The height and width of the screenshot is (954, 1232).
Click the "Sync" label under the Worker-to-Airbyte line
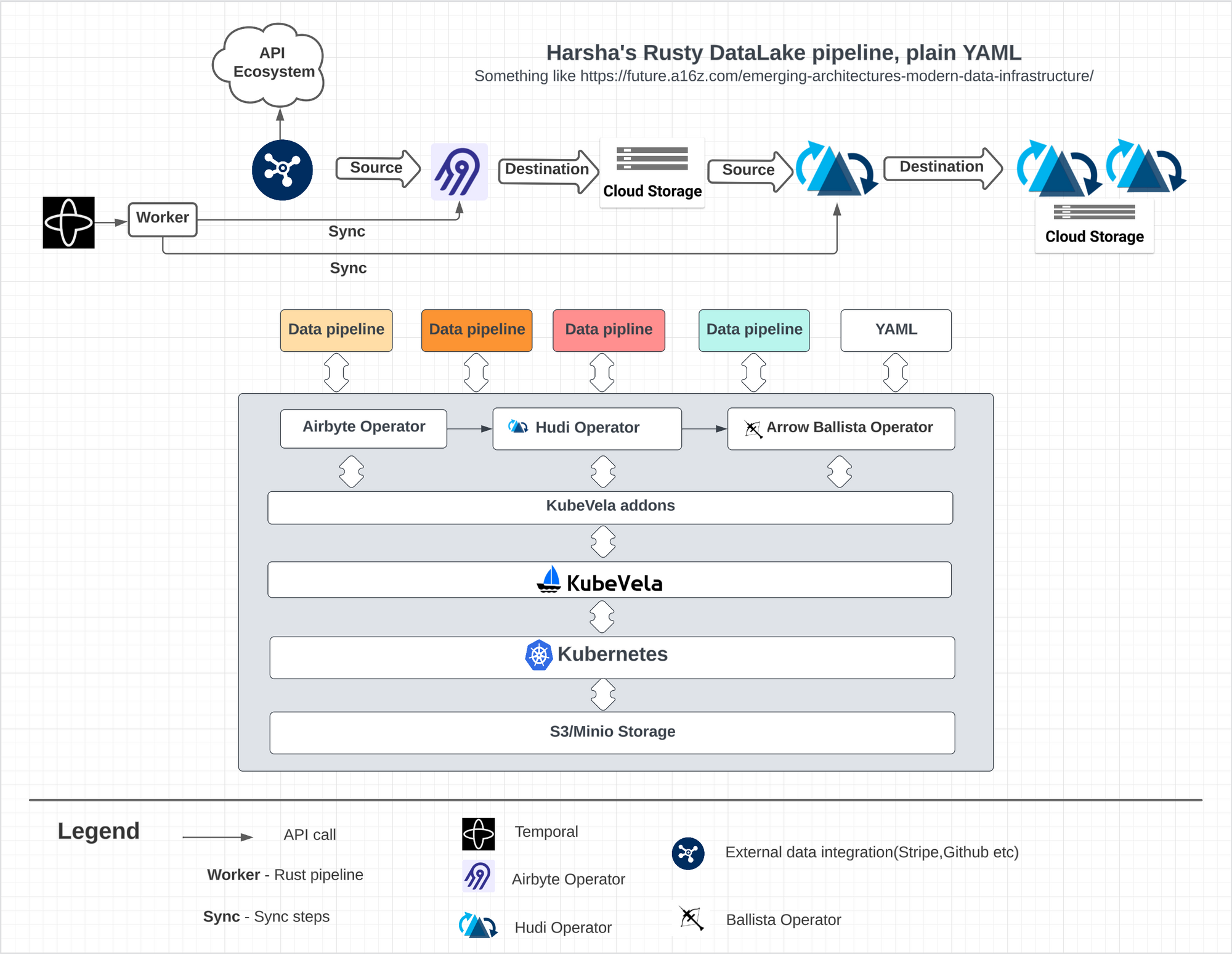click(x=347, y=231)
